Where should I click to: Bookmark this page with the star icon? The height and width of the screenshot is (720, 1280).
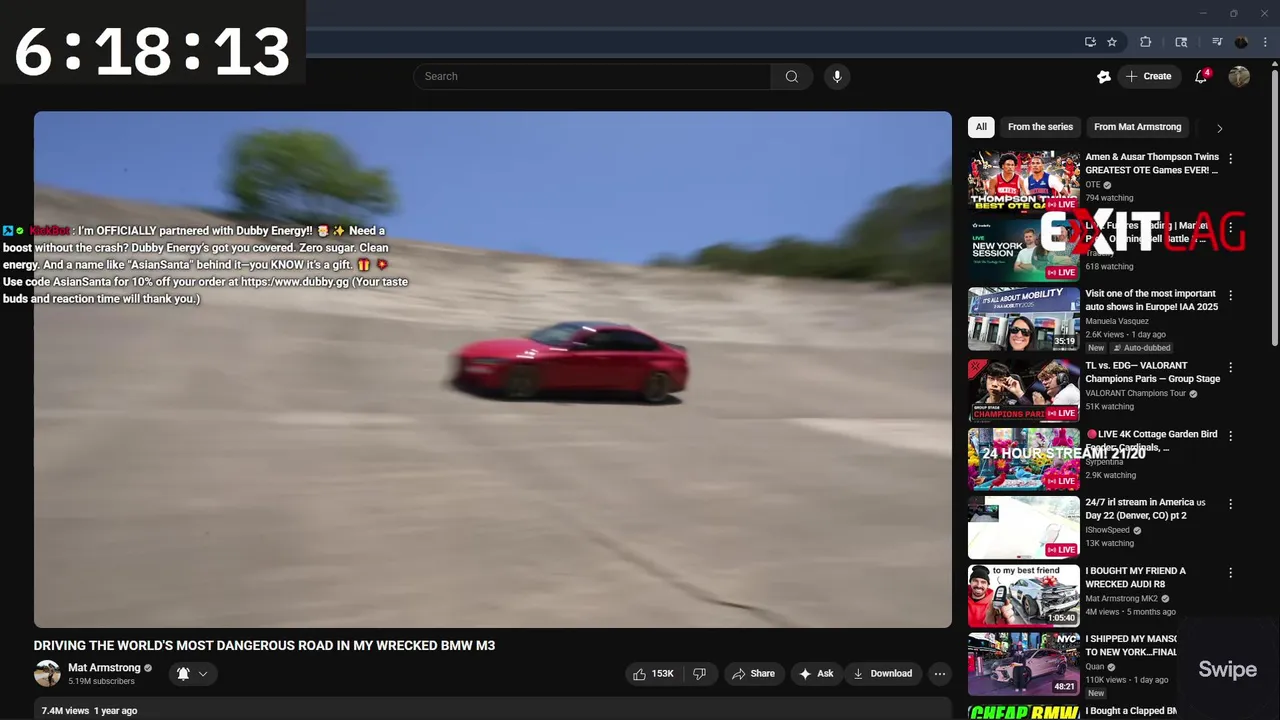click(1112, 42)
